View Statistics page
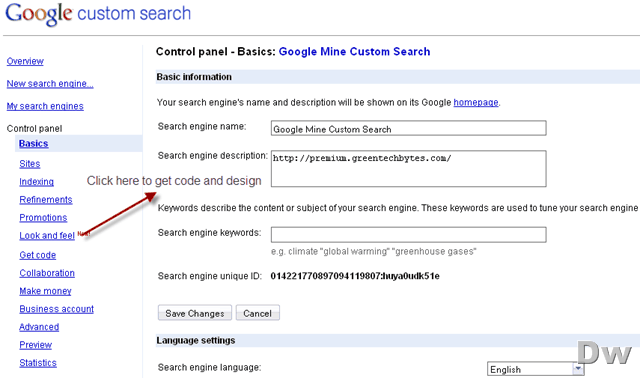This screenshot has height=378, width=640. pyautogui.click(x=38, y=363)
